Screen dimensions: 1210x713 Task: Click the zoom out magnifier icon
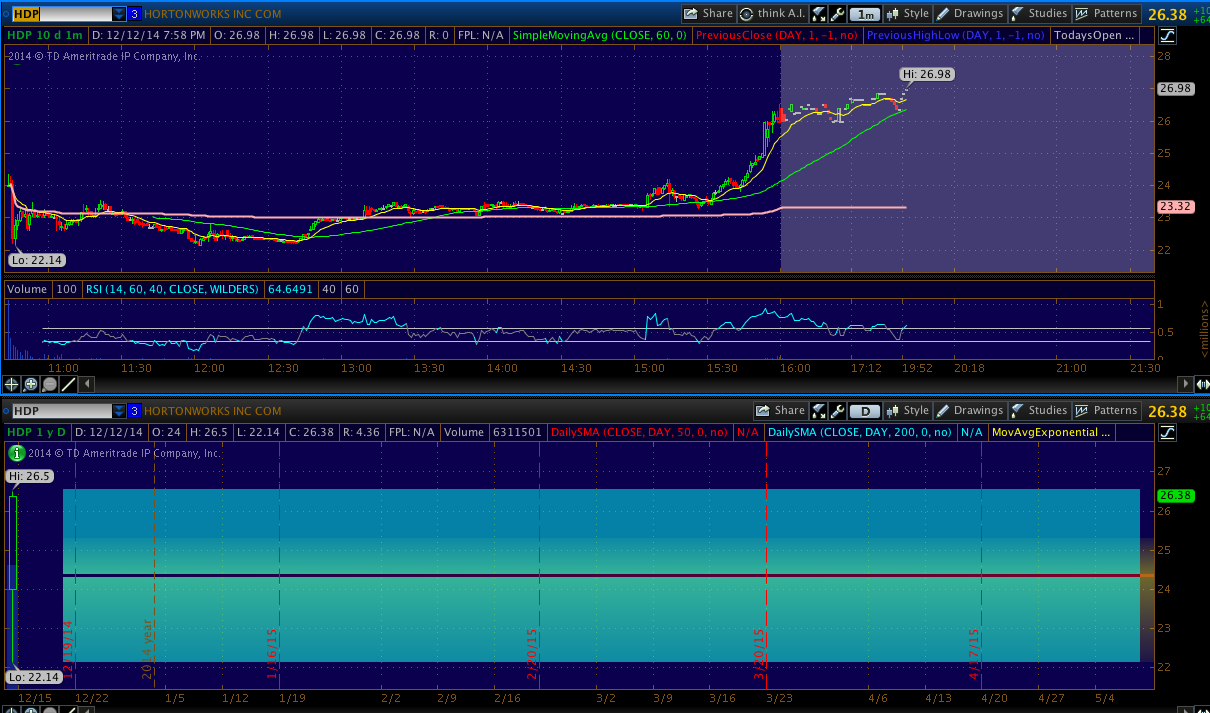pyautogui.click(x=50, y=384)
